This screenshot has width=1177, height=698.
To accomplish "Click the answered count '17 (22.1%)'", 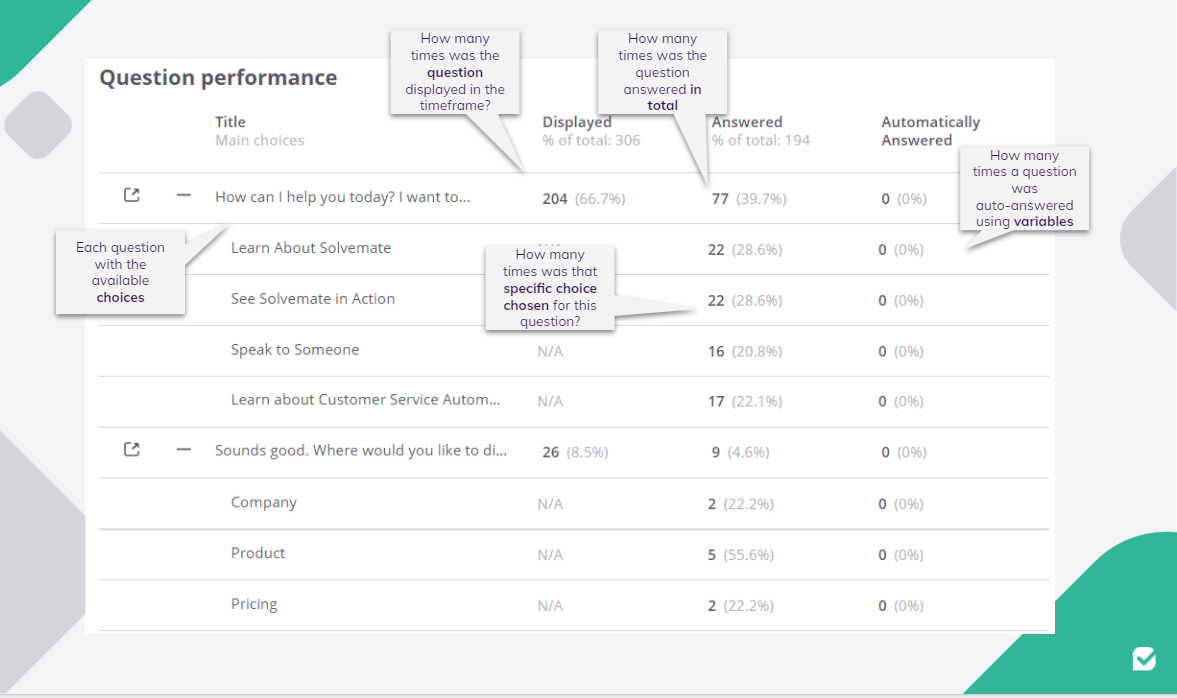I will tap(745, 402).
